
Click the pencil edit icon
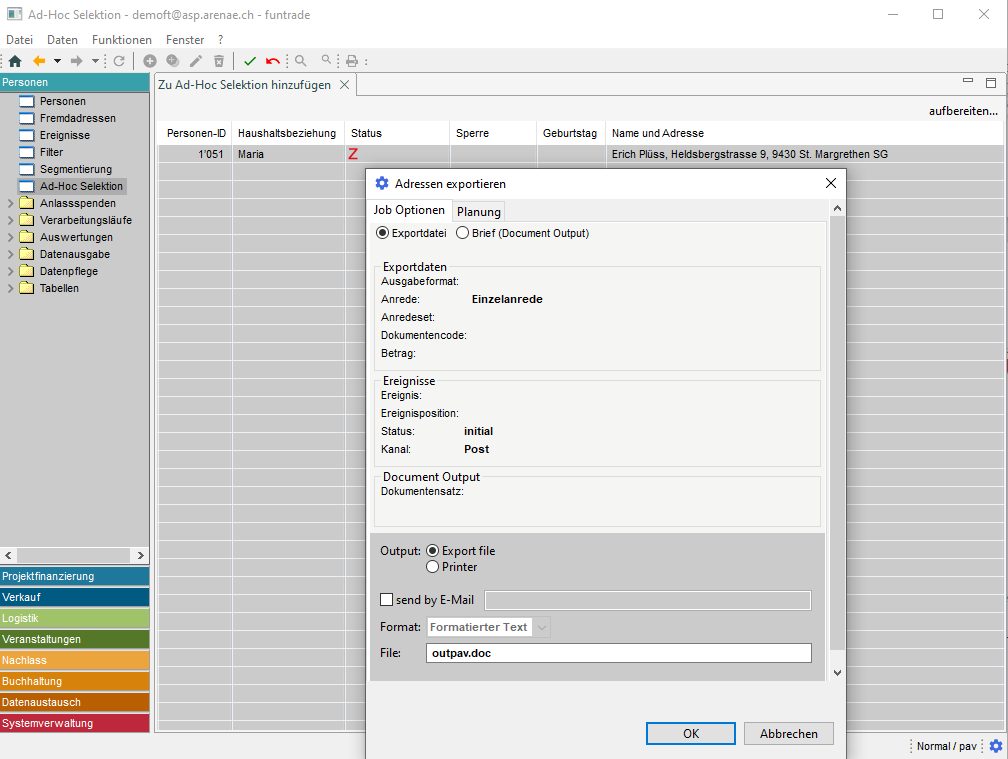tap(196, 61)
